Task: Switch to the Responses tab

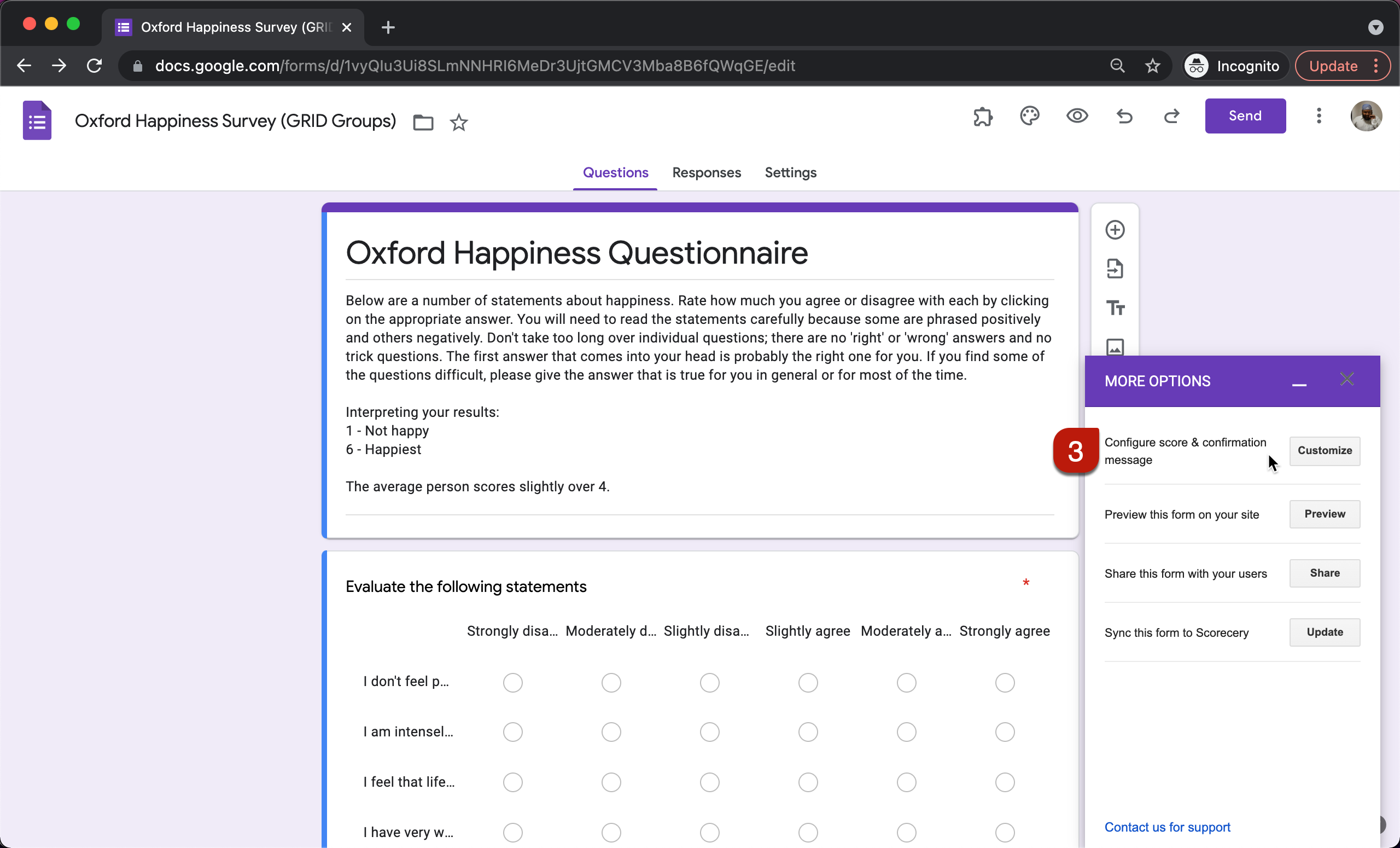Action: tap(706, 172)
